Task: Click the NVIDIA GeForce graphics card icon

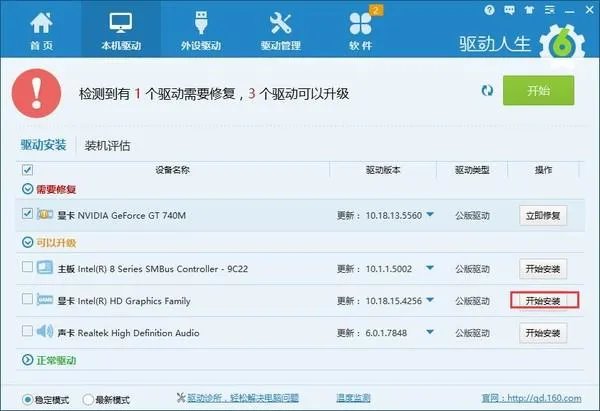Action: pyautogui.click(x=45, y=214)
